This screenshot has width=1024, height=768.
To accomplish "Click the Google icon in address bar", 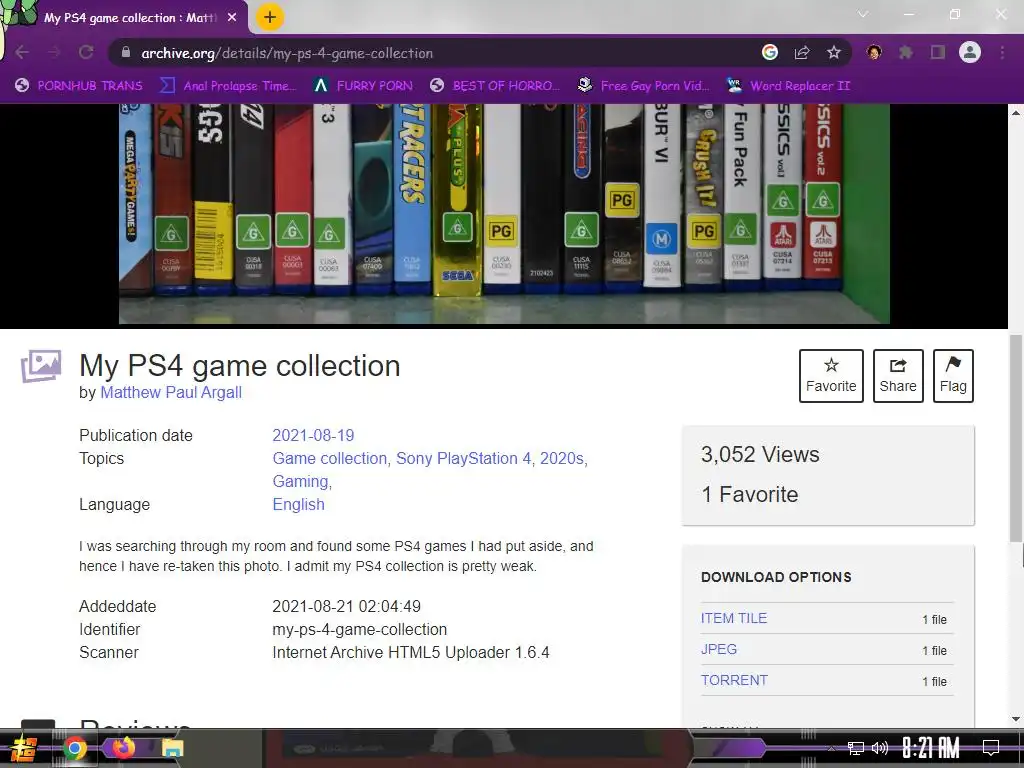I will coord(770,52).
